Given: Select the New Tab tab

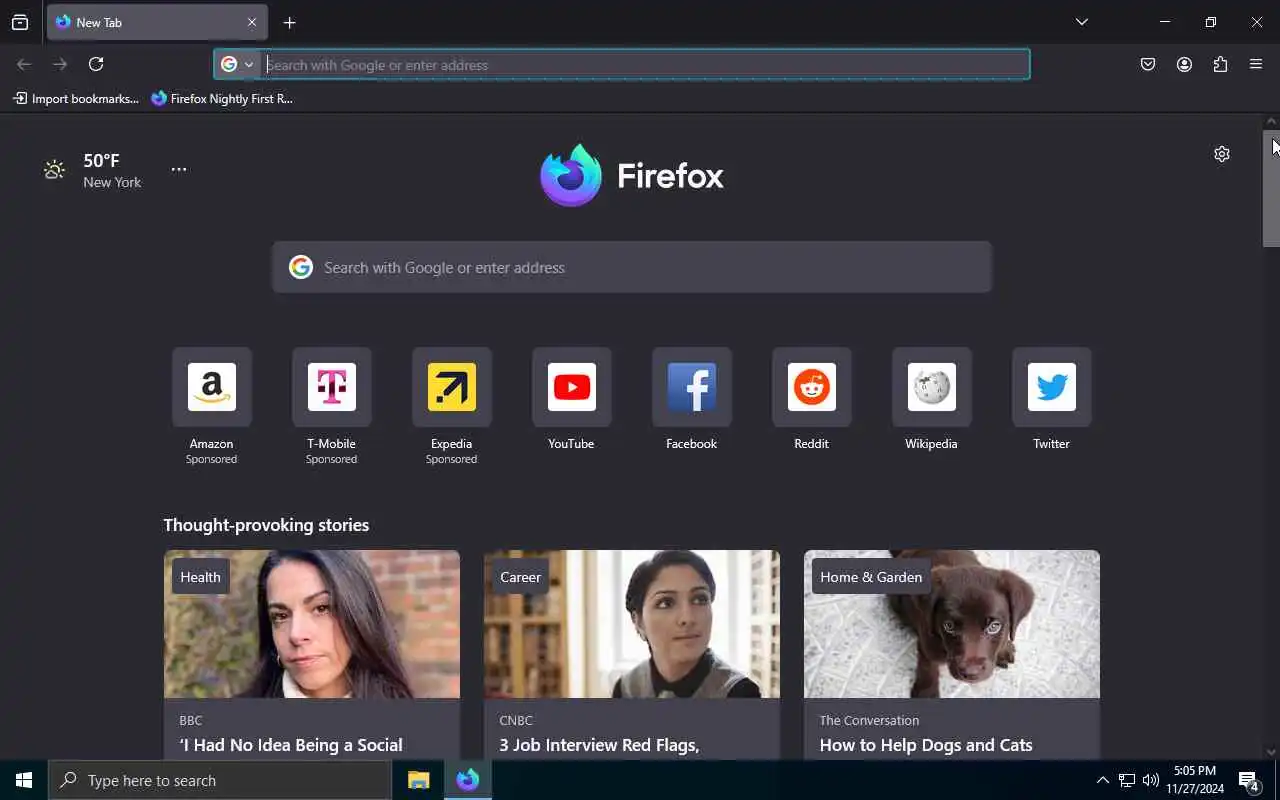Looking at the screenshot, I should coord(157,22).
